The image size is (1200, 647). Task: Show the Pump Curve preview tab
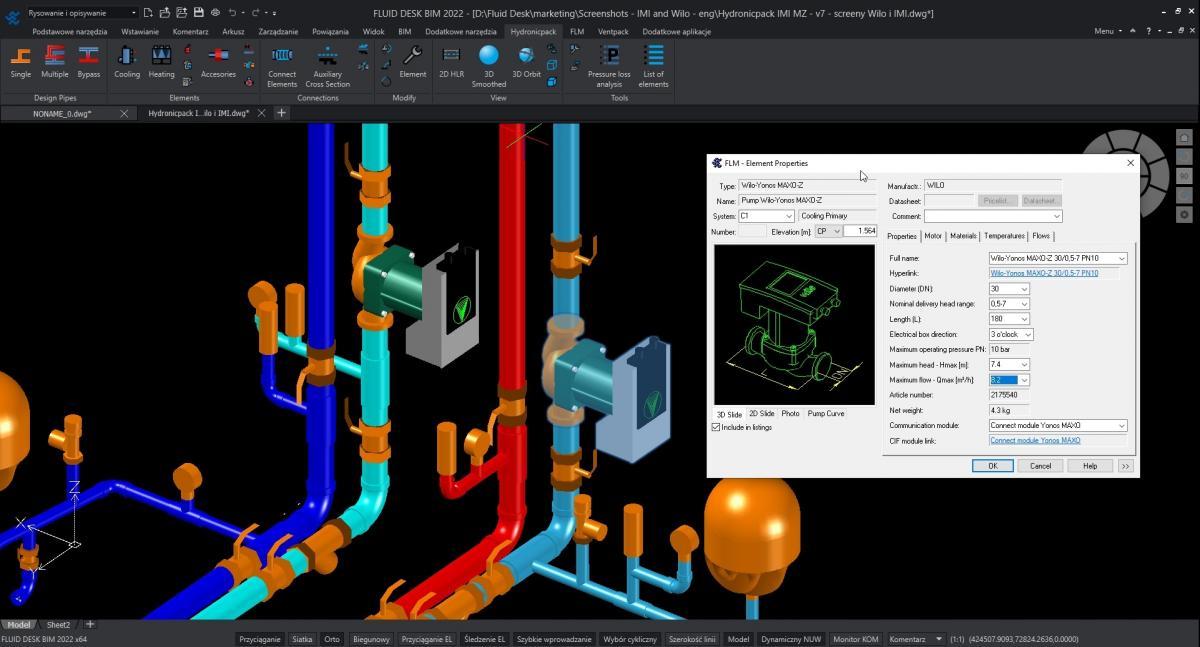coord(825,413)
